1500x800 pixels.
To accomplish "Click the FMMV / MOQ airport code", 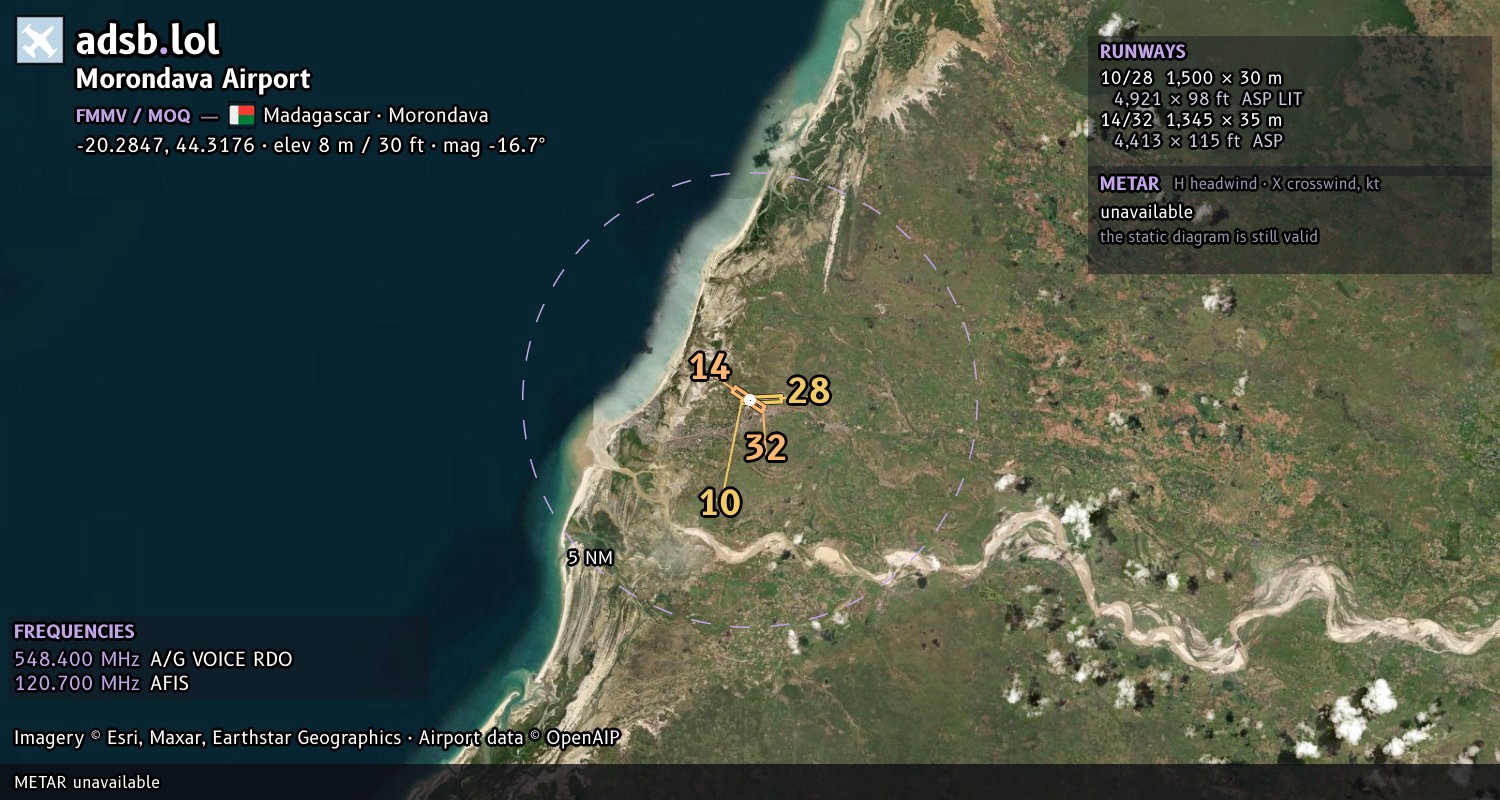I will coord(133,115).
